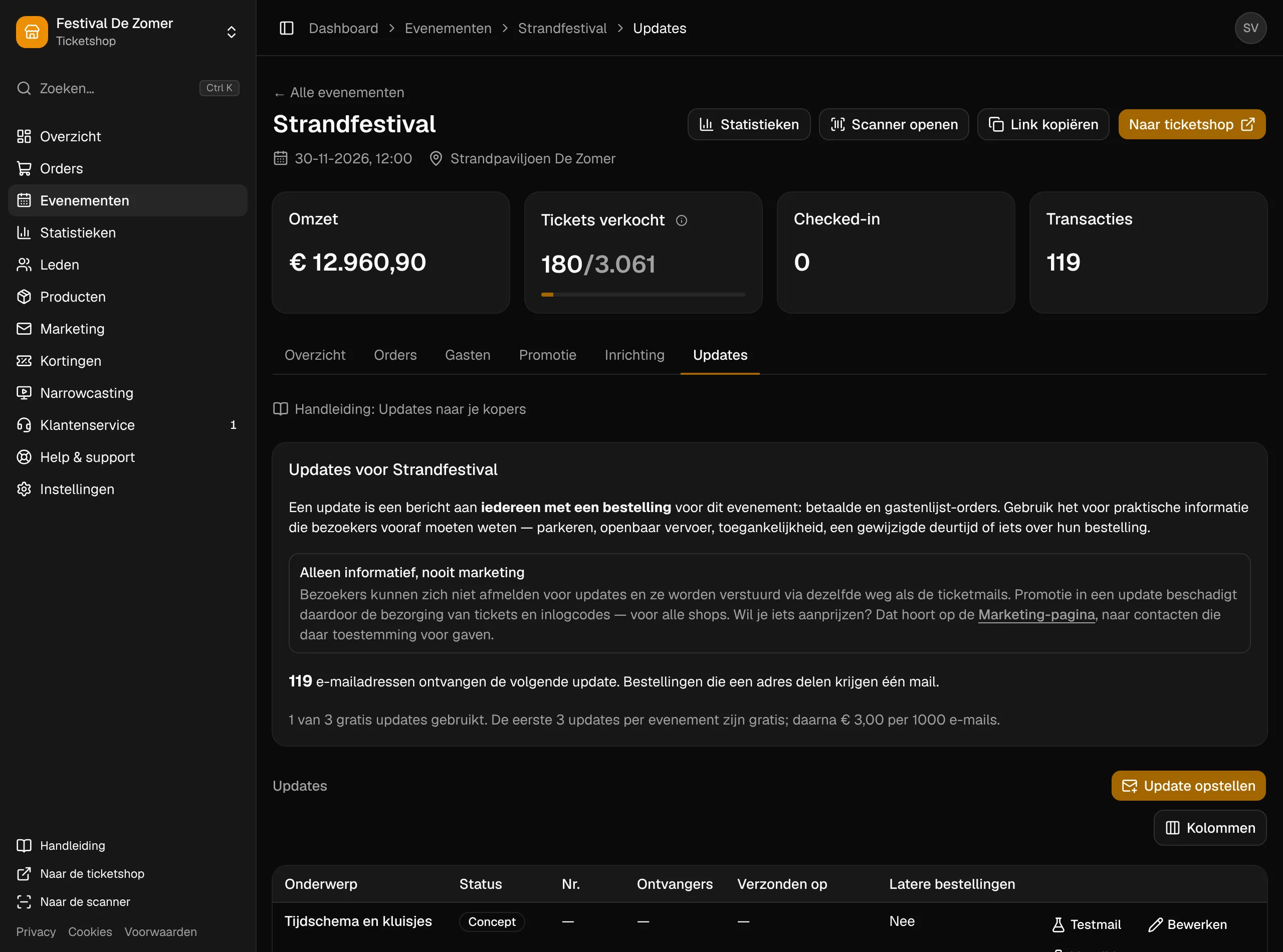1283x952 pixels.
Task: Switch to the Gasten tab
Action: 468,355
